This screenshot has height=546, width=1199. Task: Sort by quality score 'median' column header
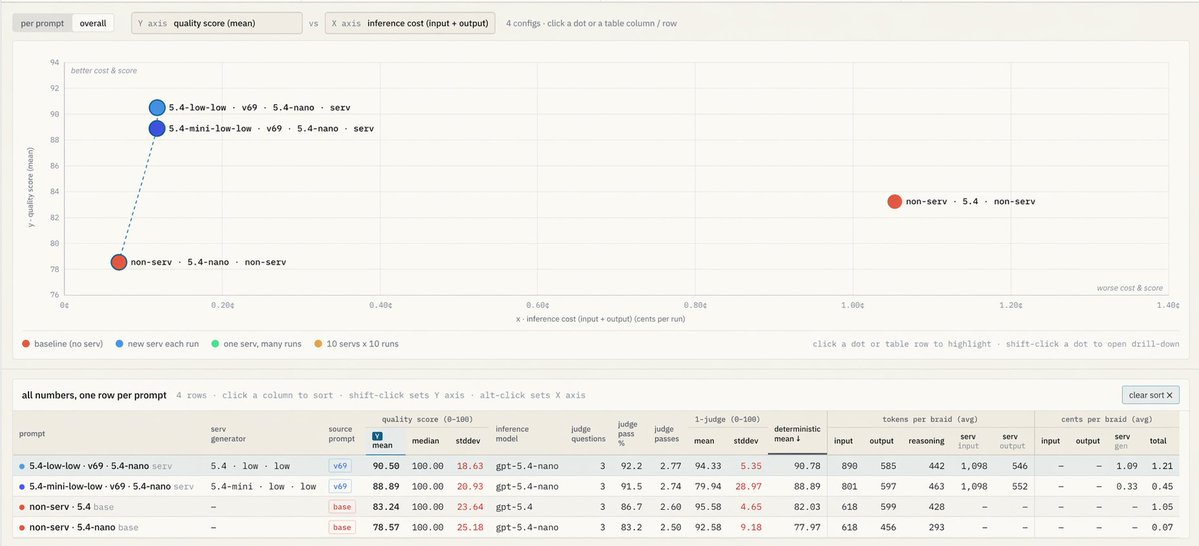coord(425,441)
